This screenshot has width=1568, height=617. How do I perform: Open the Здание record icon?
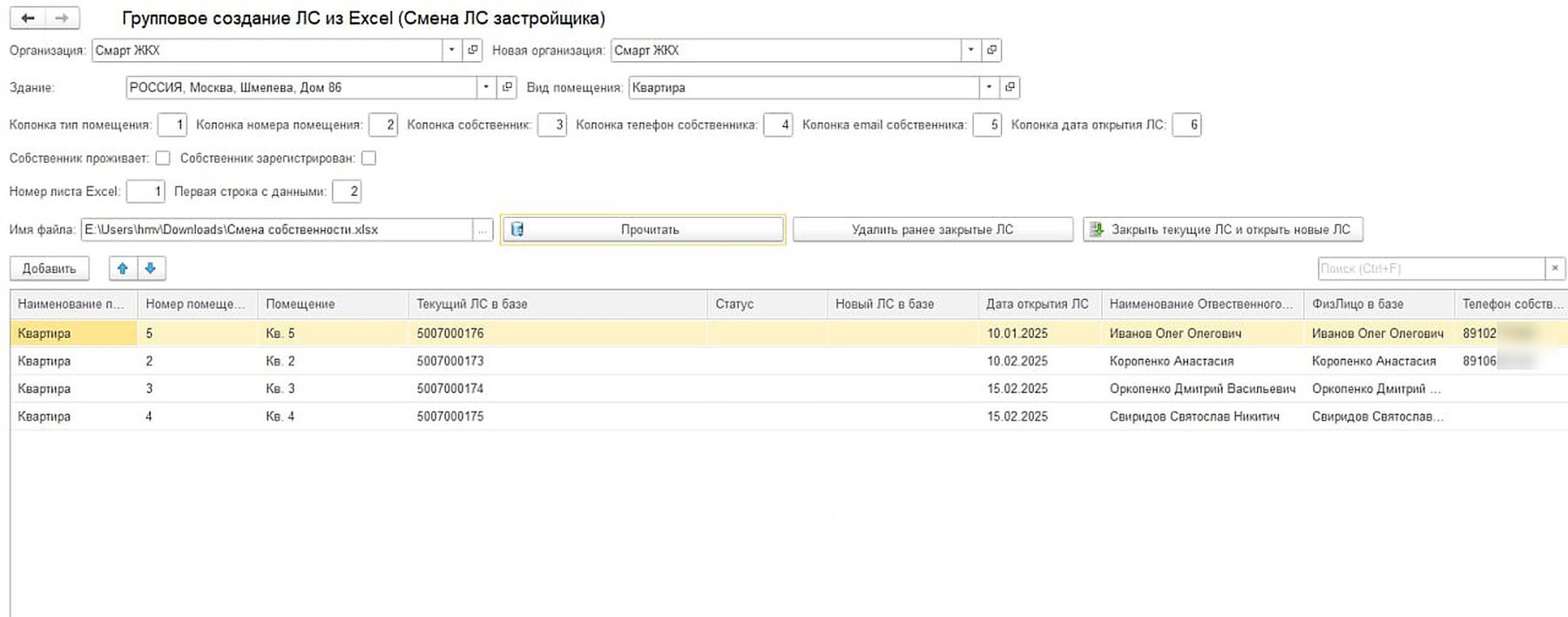tap(507, 87)
